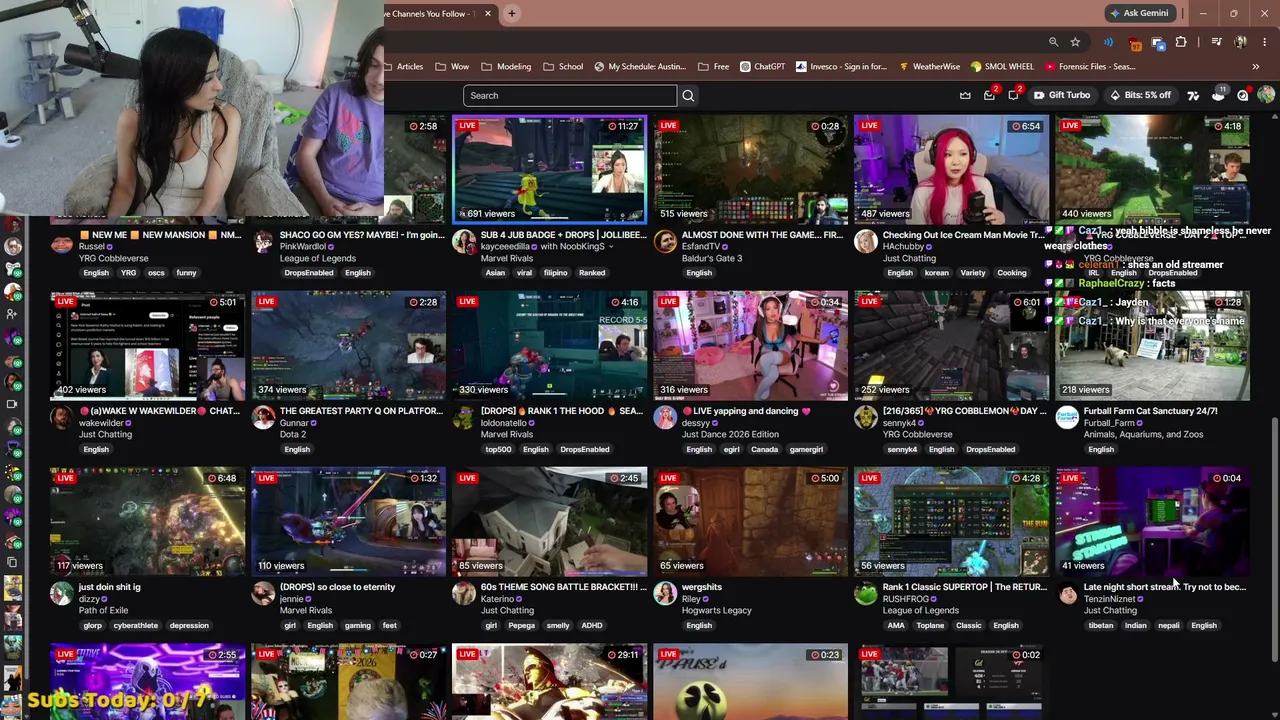Open a new browser tab with plus button
1280x720 pixels.
[512, 13]
